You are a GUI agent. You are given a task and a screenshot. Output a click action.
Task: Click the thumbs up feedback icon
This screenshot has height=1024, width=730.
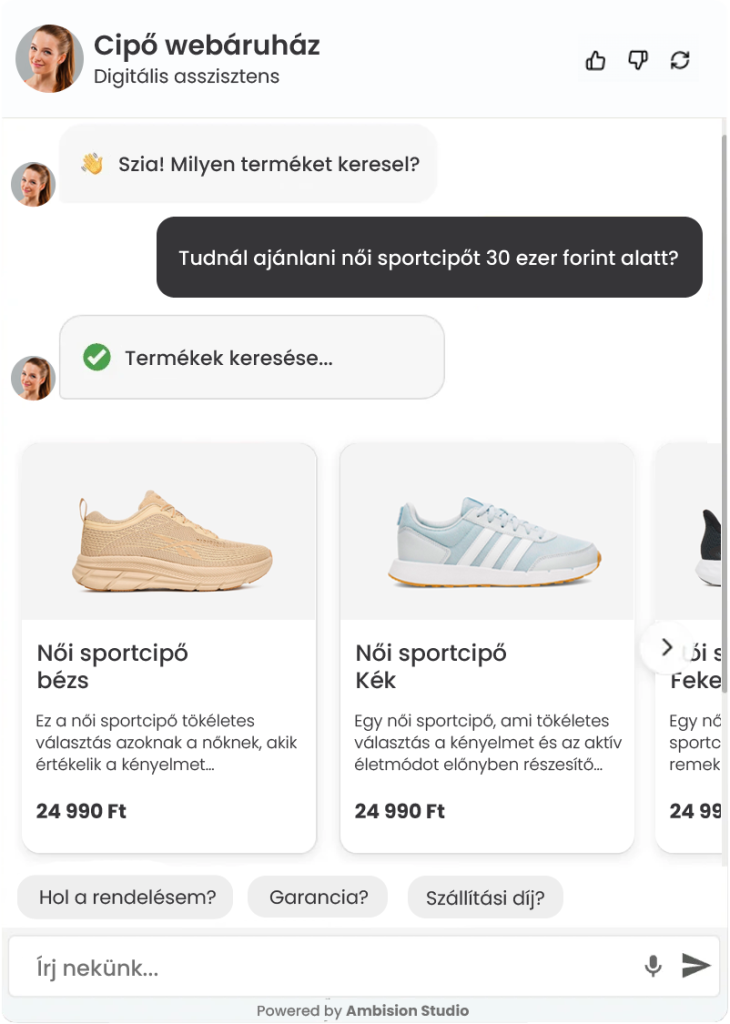coord(595,61)
